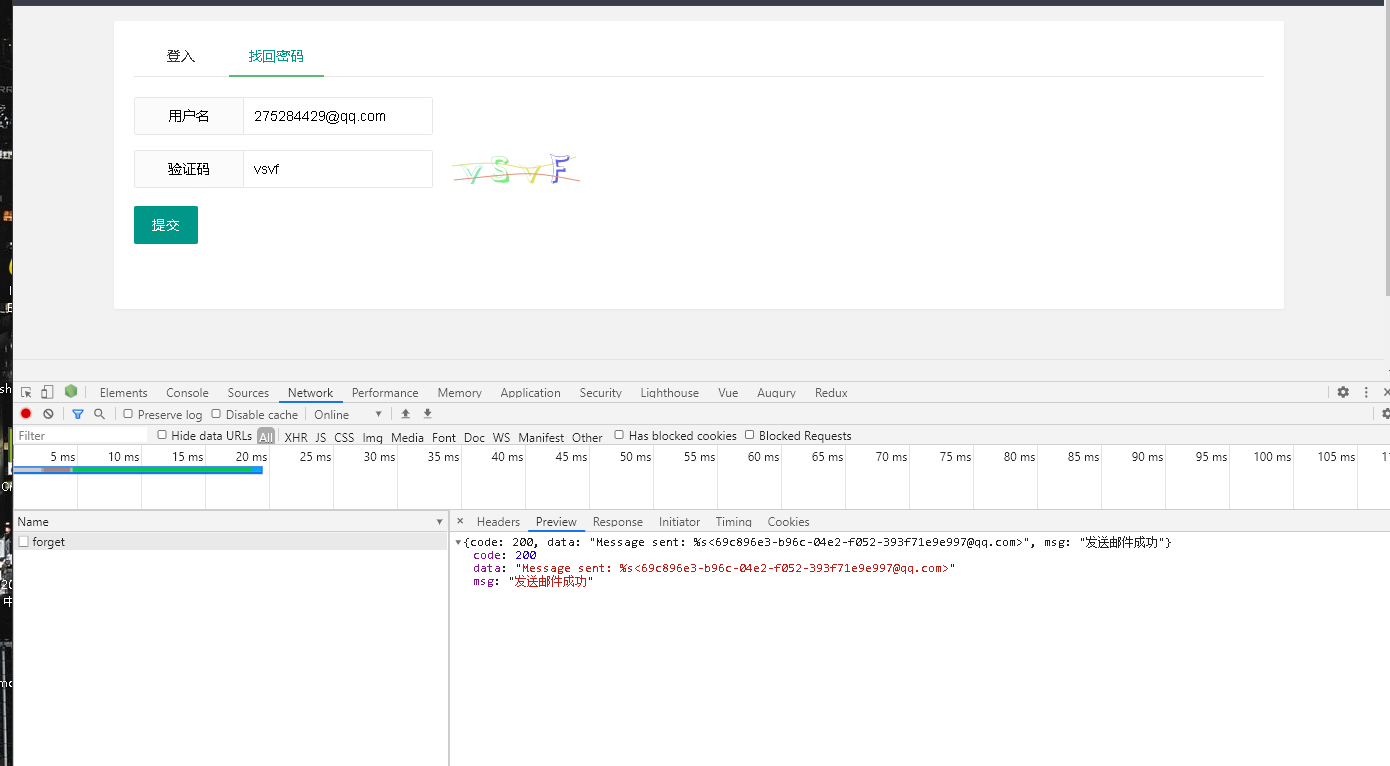Open the Redux devtools tab

click(x=831, y=392)
